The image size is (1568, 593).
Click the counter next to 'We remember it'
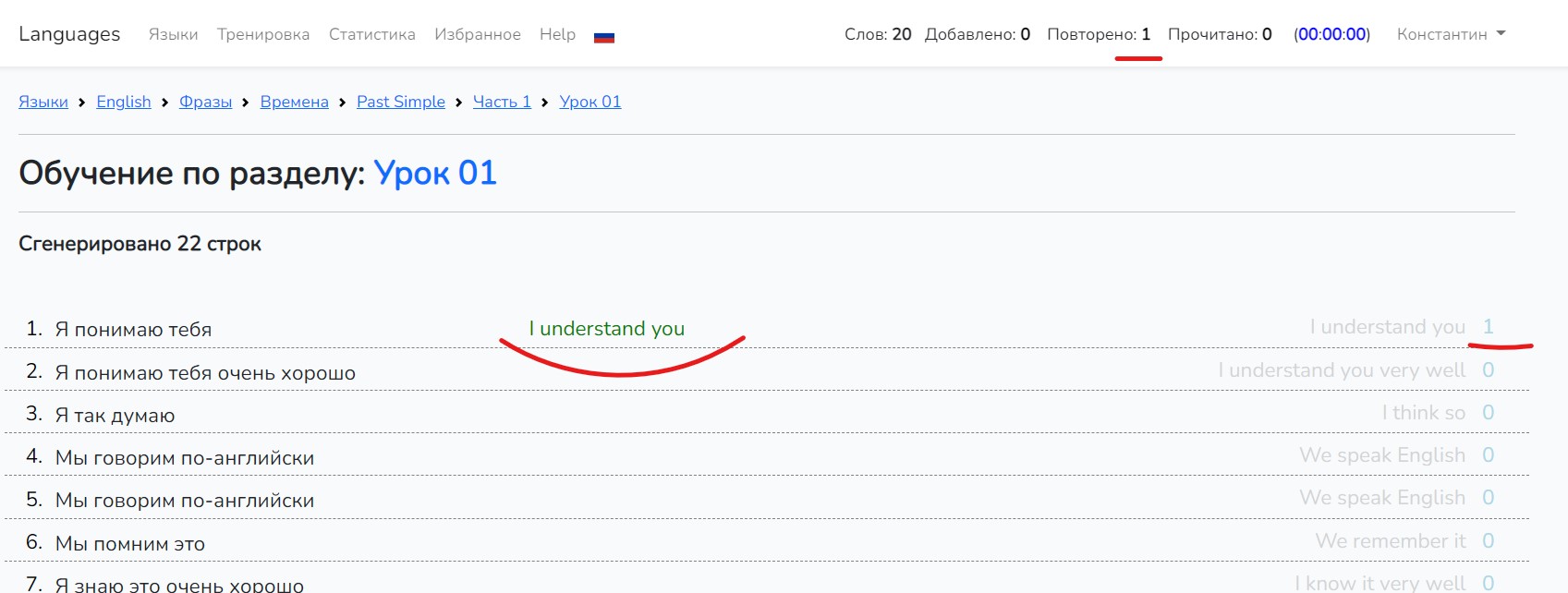pos(1488,541)
